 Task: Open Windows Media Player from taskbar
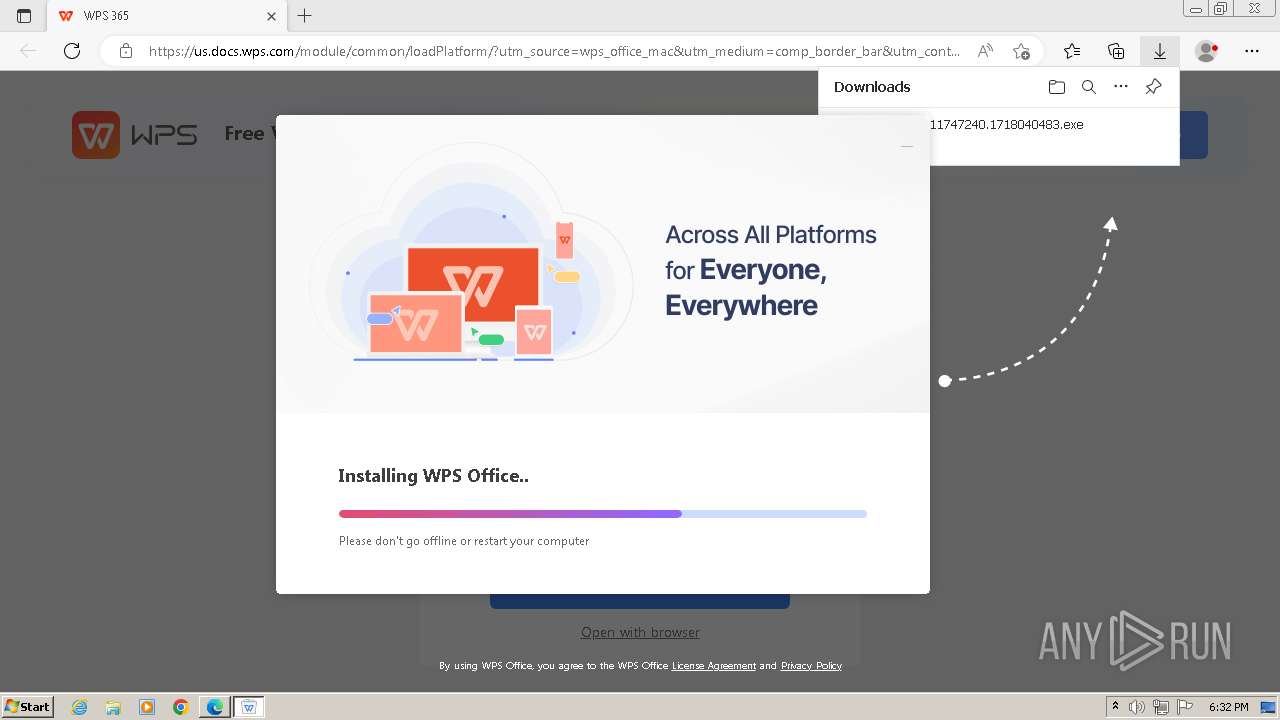tap(147, 707)
